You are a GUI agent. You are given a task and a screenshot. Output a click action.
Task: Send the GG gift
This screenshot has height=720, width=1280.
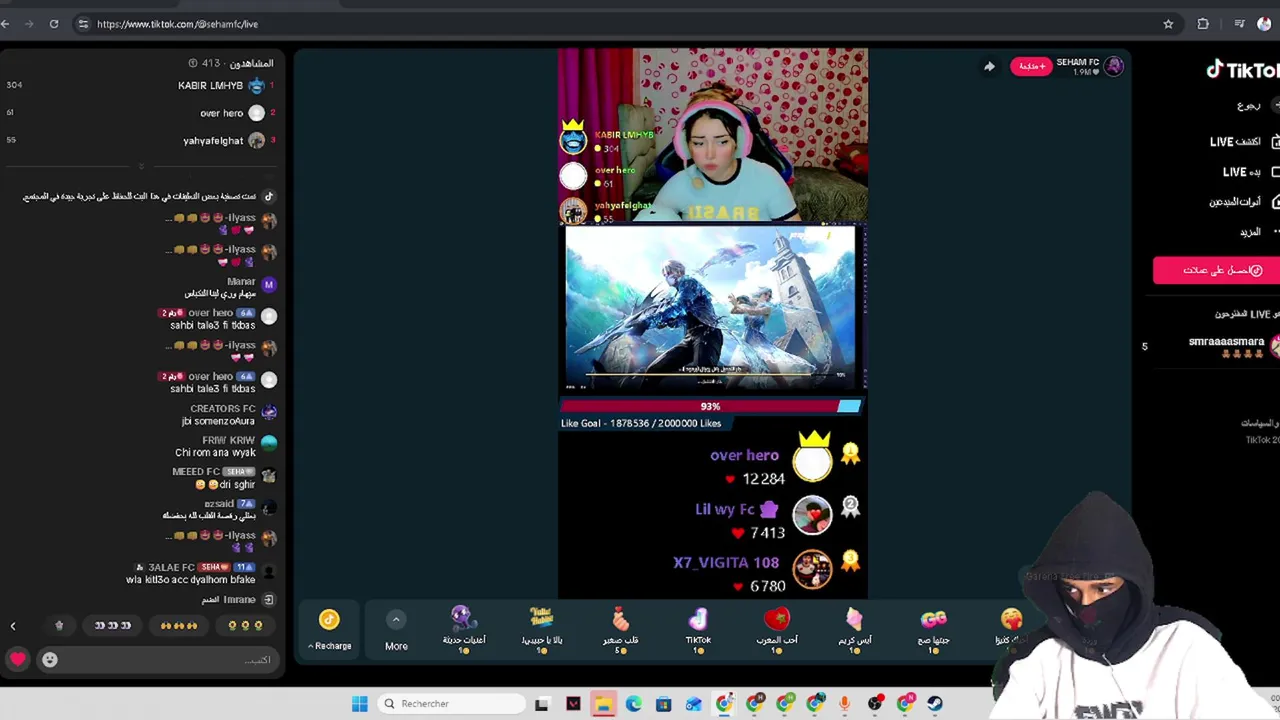[x=933, y=628]
